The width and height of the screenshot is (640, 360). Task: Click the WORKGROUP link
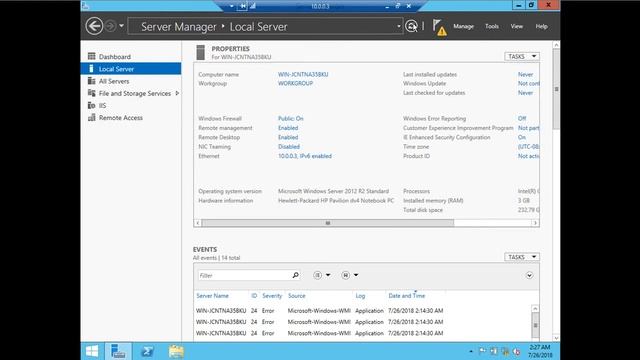296,83
